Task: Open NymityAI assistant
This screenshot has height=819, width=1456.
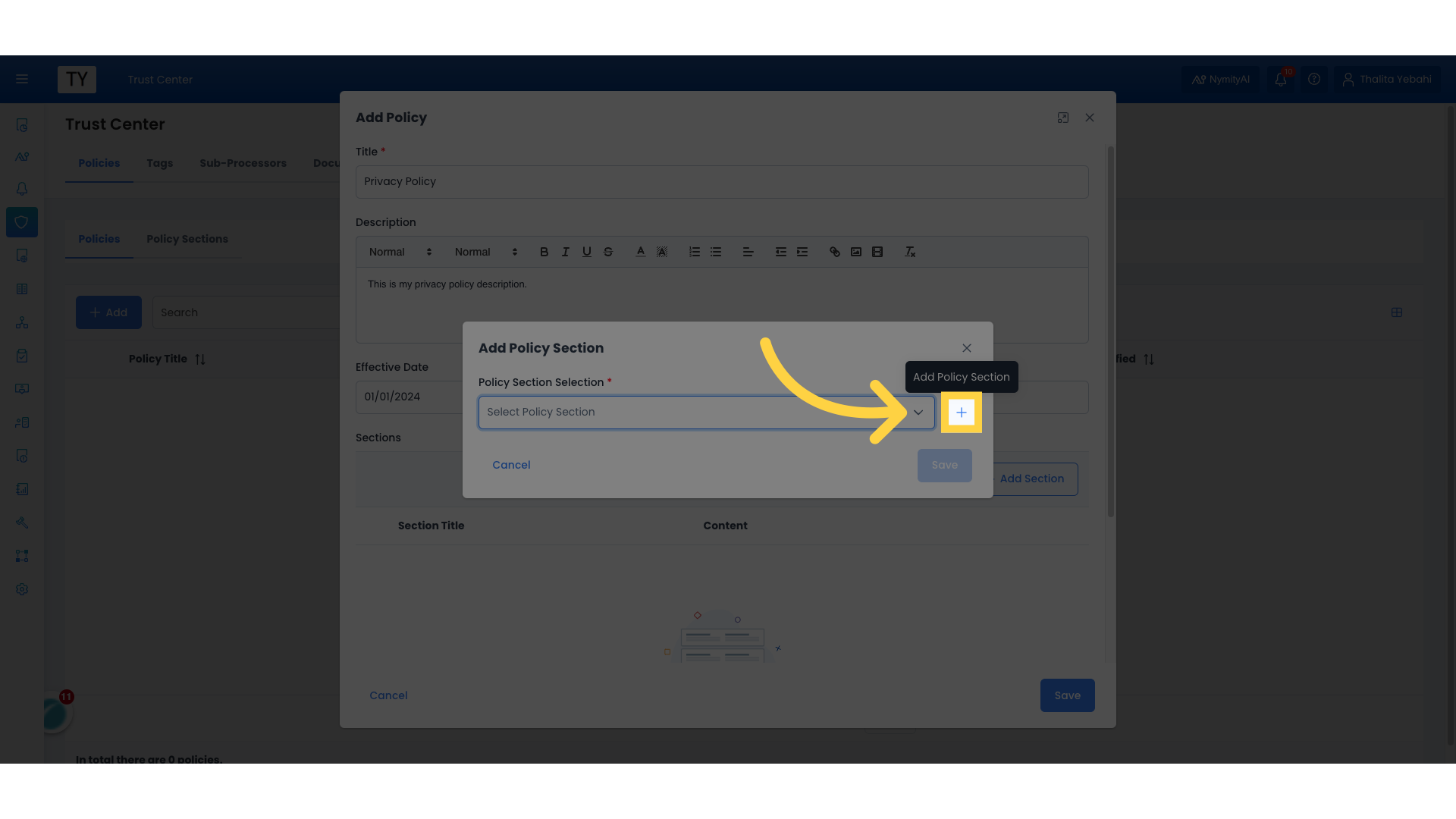Action: [x=1220, y=79]
